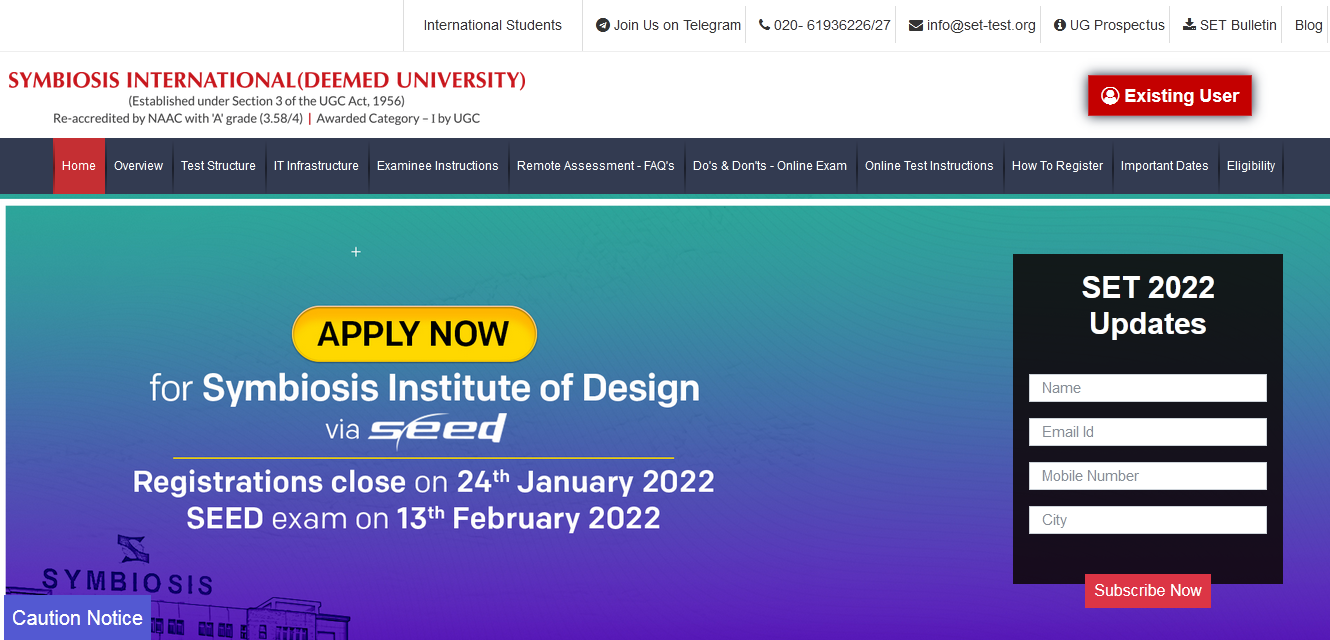
Task: Click the envelope icon beside info@set-test.org
Action: pos(916,26)
